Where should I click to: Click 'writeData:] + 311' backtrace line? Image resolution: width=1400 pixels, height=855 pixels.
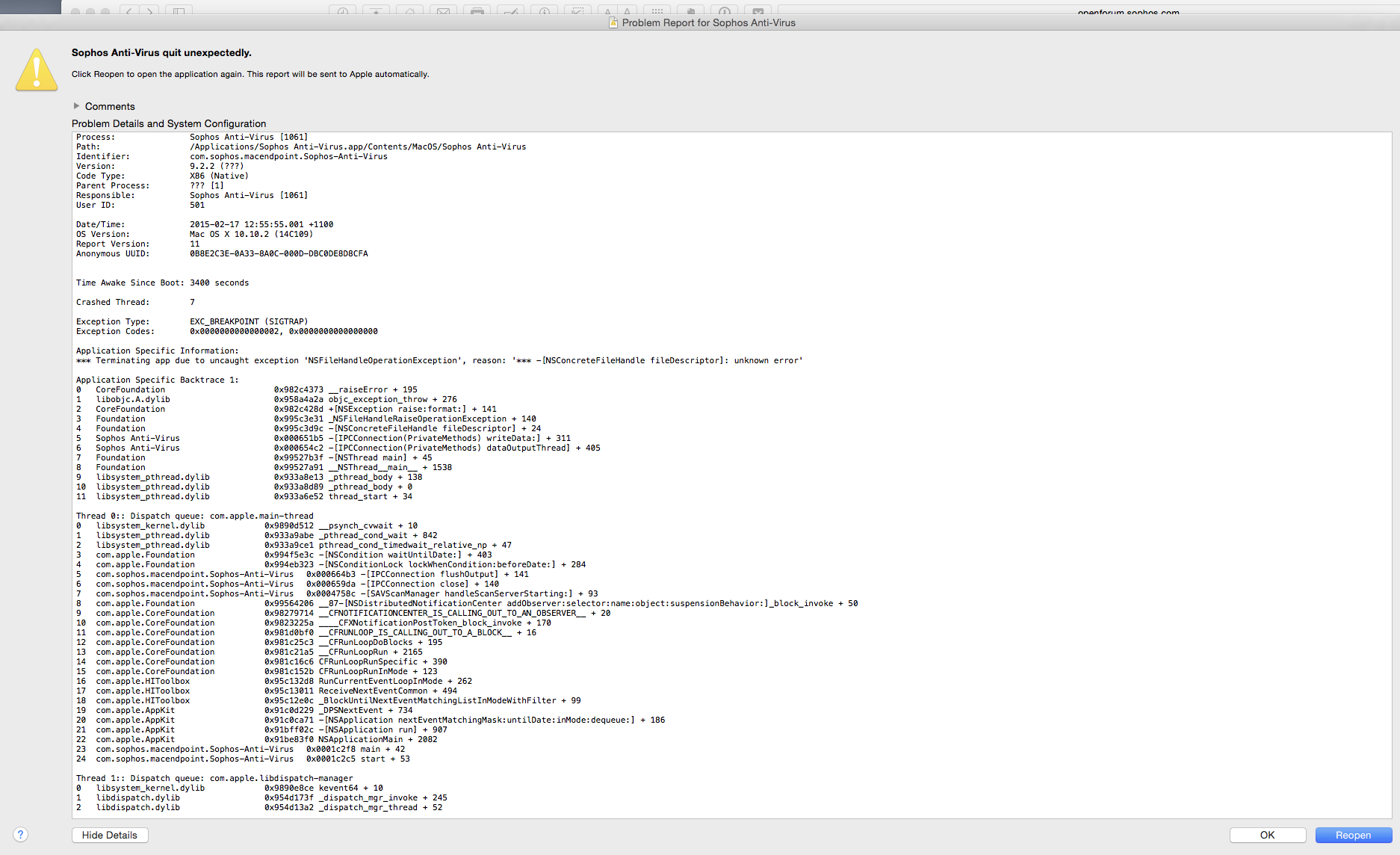323,438
